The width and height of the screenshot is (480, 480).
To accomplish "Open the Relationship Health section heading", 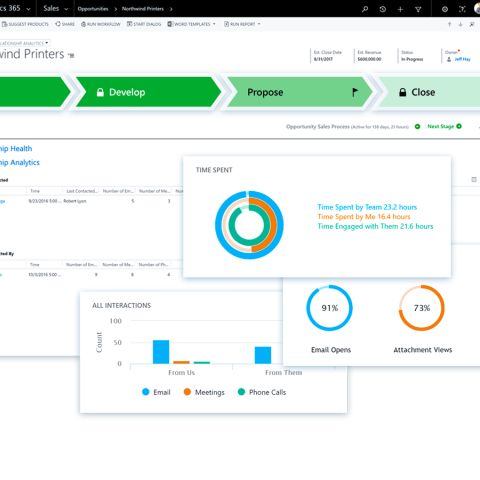I will coord(16,149).
